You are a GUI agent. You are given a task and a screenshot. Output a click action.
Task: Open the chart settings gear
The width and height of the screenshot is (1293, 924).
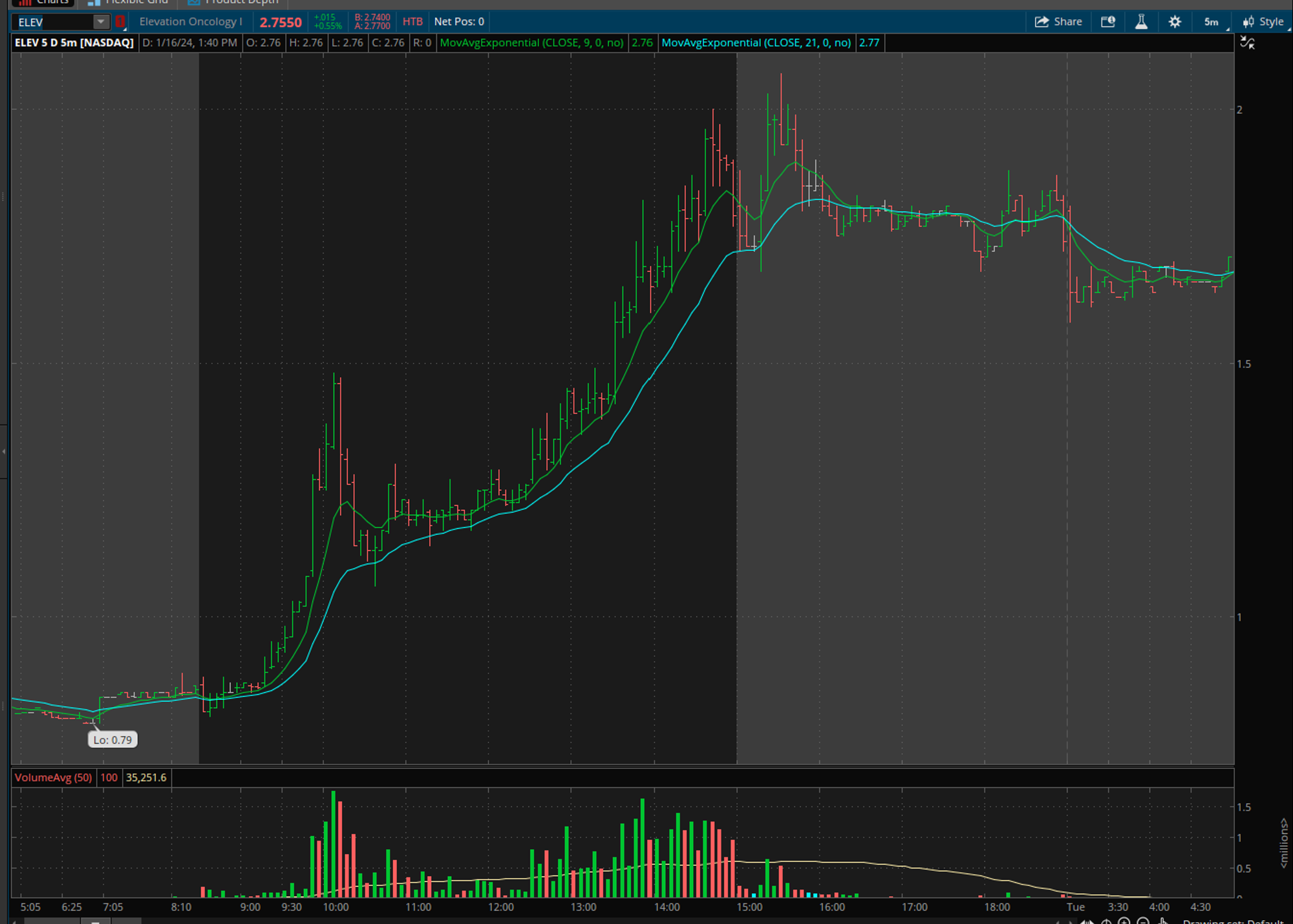click(1174, 21)
